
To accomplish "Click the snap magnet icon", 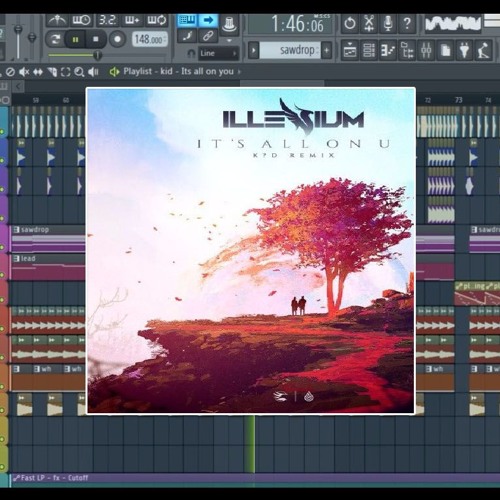I will point(191,53).
